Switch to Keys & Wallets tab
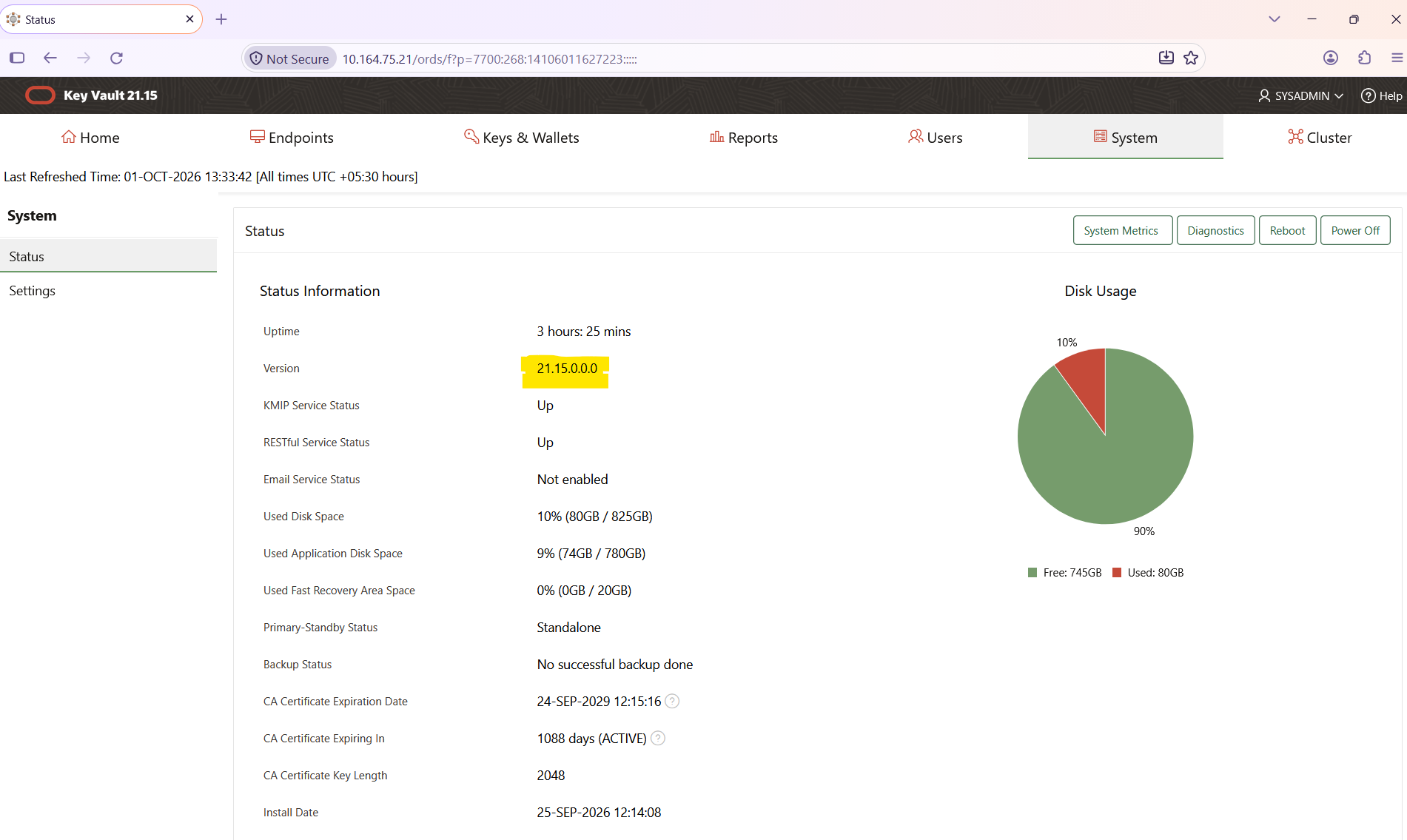Image resolution: width=1407 pixels, height=840 pixels. [522, 138]
